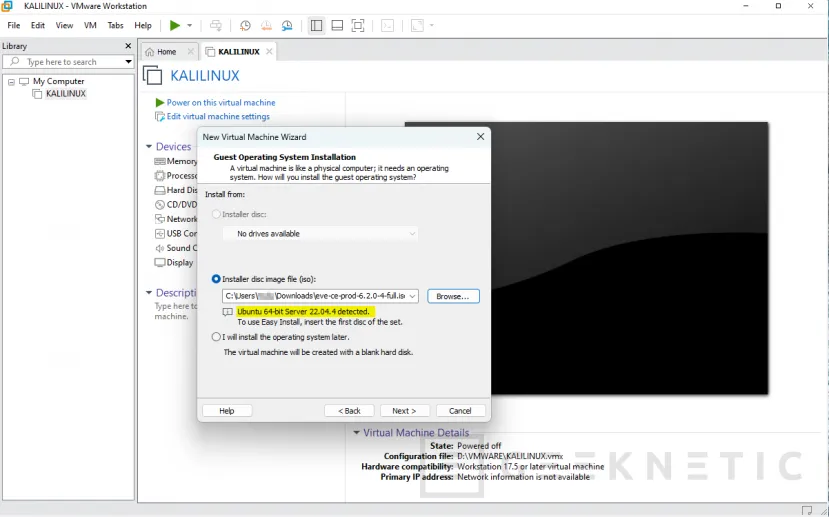Click the green Power On play icon
829x517 pixels.
pyautogui.click(x=175, y=25)
